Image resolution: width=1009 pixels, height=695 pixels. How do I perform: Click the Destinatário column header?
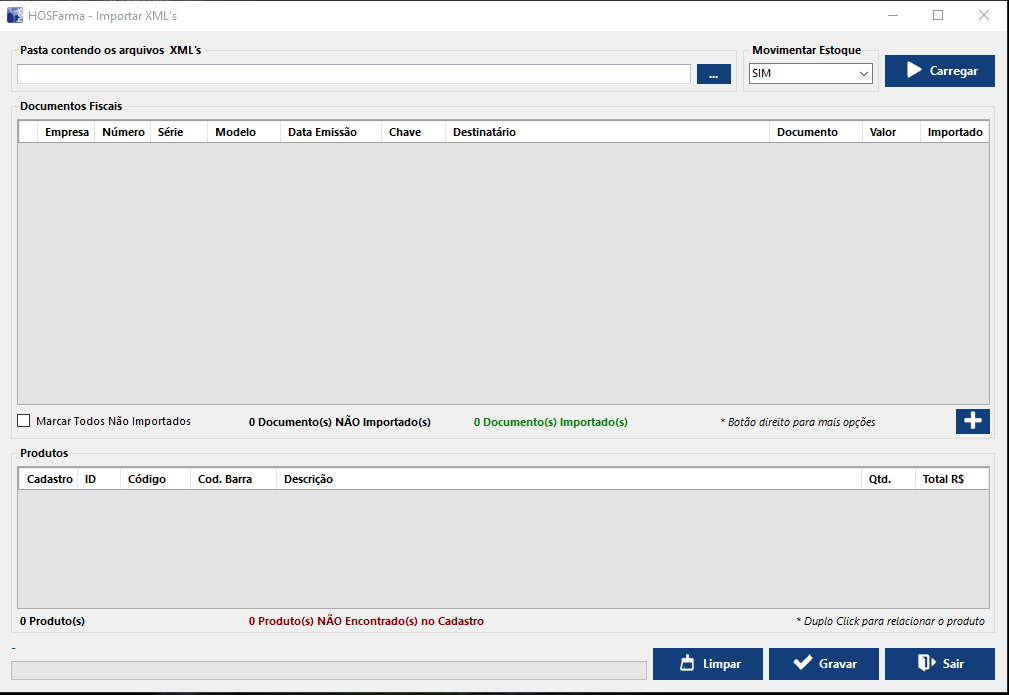pyautogui.click(x=484, y=132)
